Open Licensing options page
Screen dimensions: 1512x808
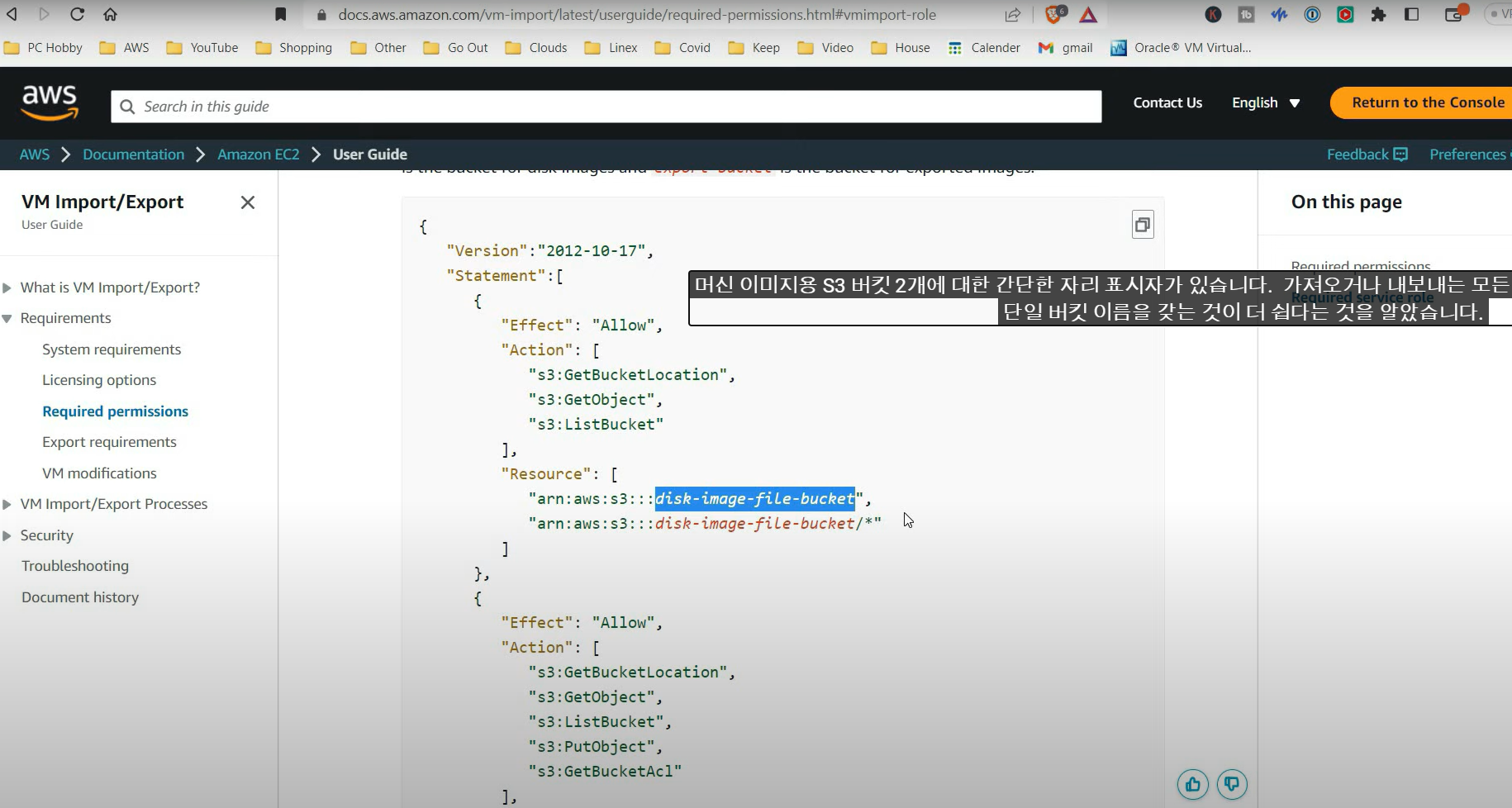99,380
